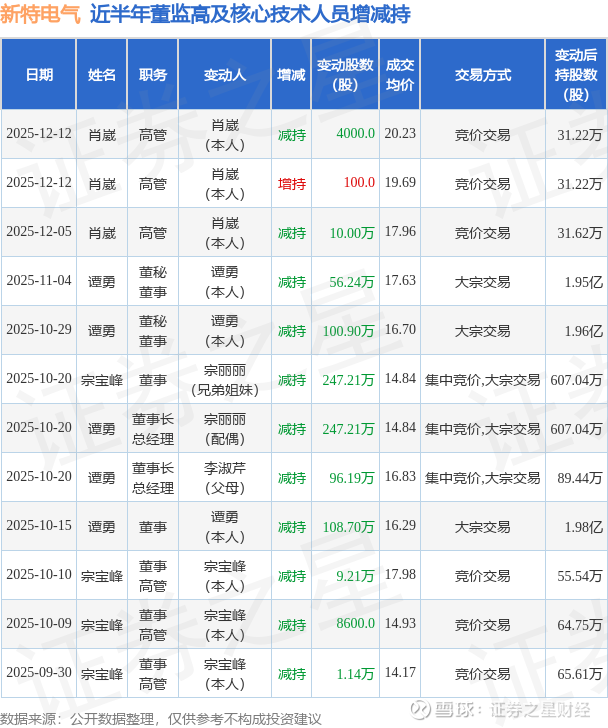Image resolution: width=608 pixels, height=728 pixels.
Task: Select the 日期 column header
Action: point(39,74)
